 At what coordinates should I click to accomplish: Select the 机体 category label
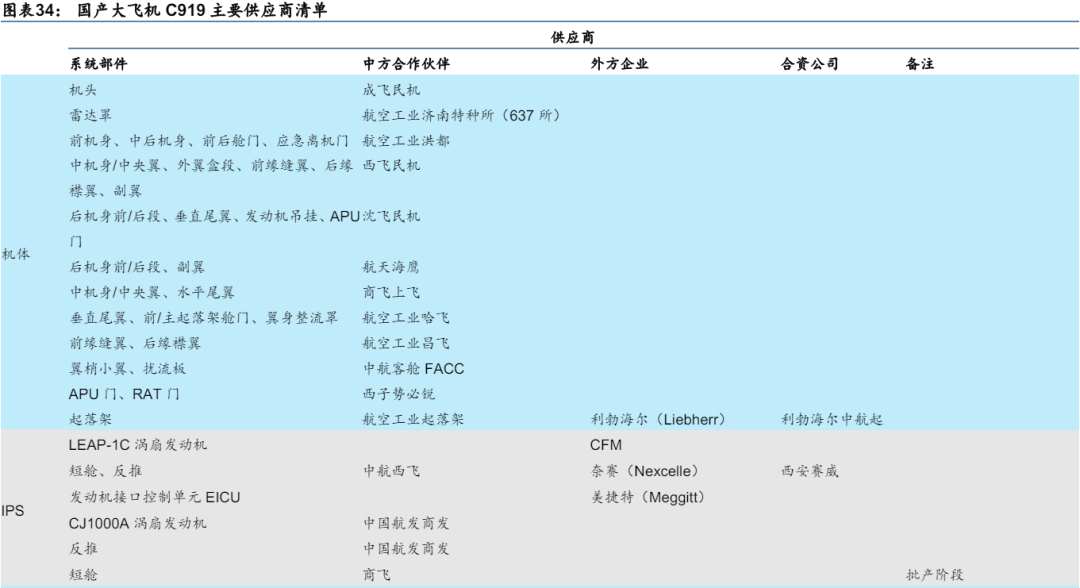(x=16, y=254)
